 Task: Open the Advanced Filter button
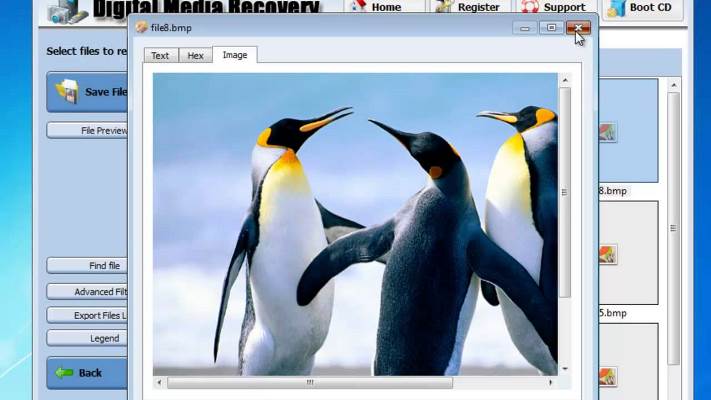(88, 292)
